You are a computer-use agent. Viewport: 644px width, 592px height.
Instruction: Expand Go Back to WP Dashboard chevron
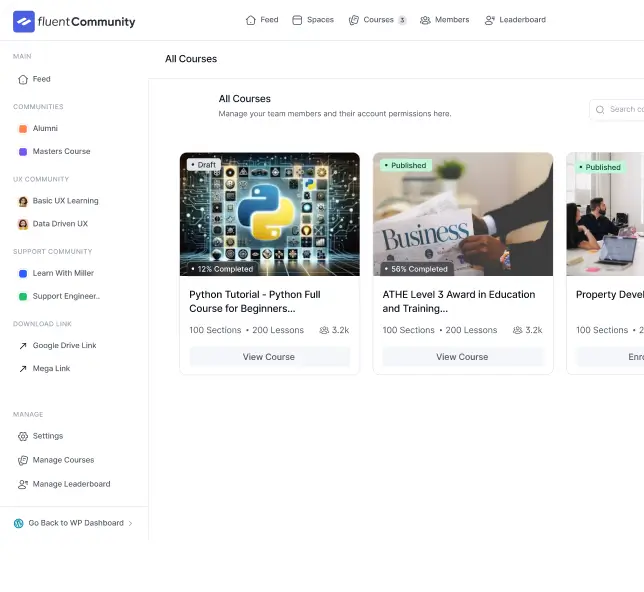point(130,523)
